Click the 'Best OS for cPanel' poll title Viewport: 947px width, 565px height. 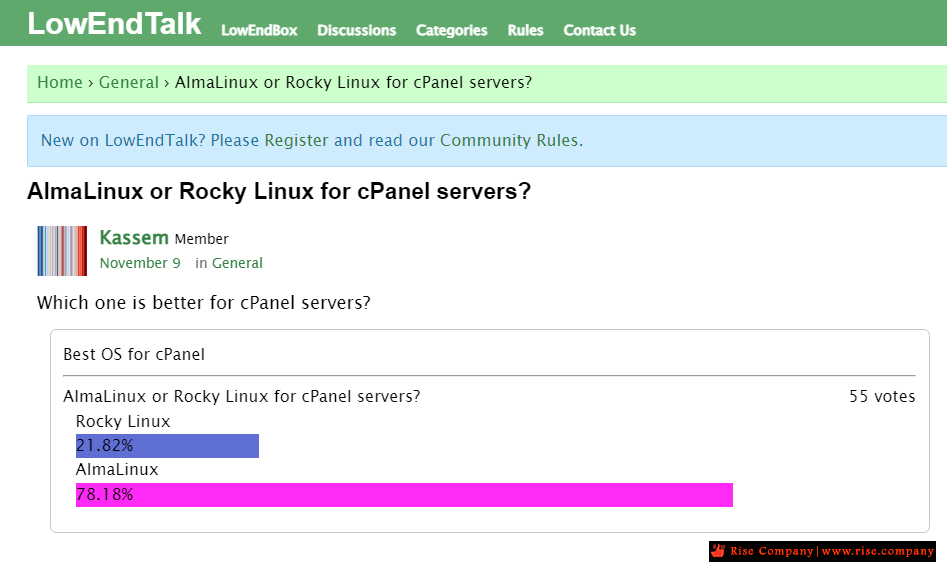pyautogui.click(x=134, y=354)
